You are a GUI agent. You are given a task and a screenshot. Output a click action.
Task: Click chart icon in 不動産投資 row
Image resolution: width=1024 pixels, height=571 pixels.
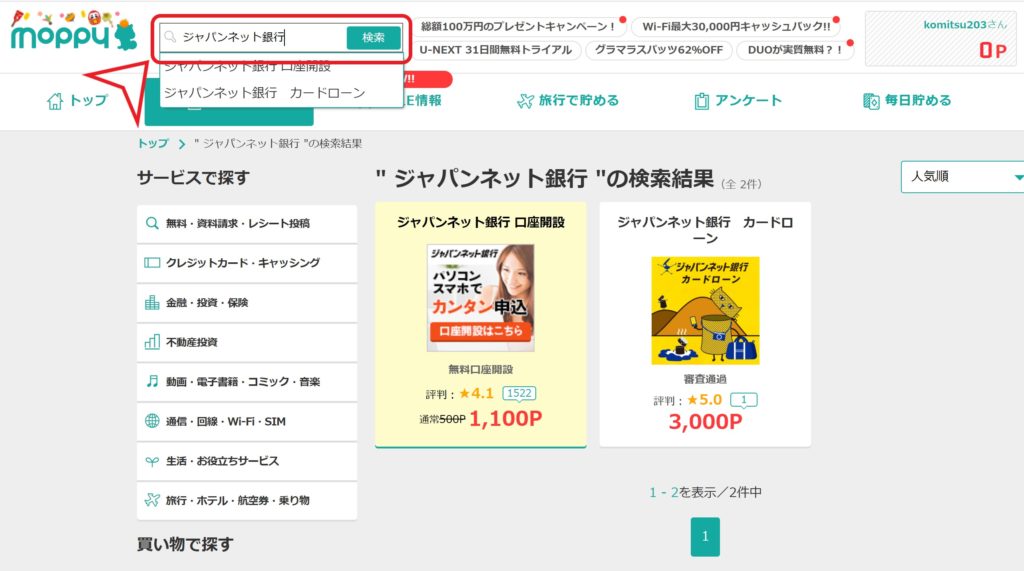(x=152, y=342)
